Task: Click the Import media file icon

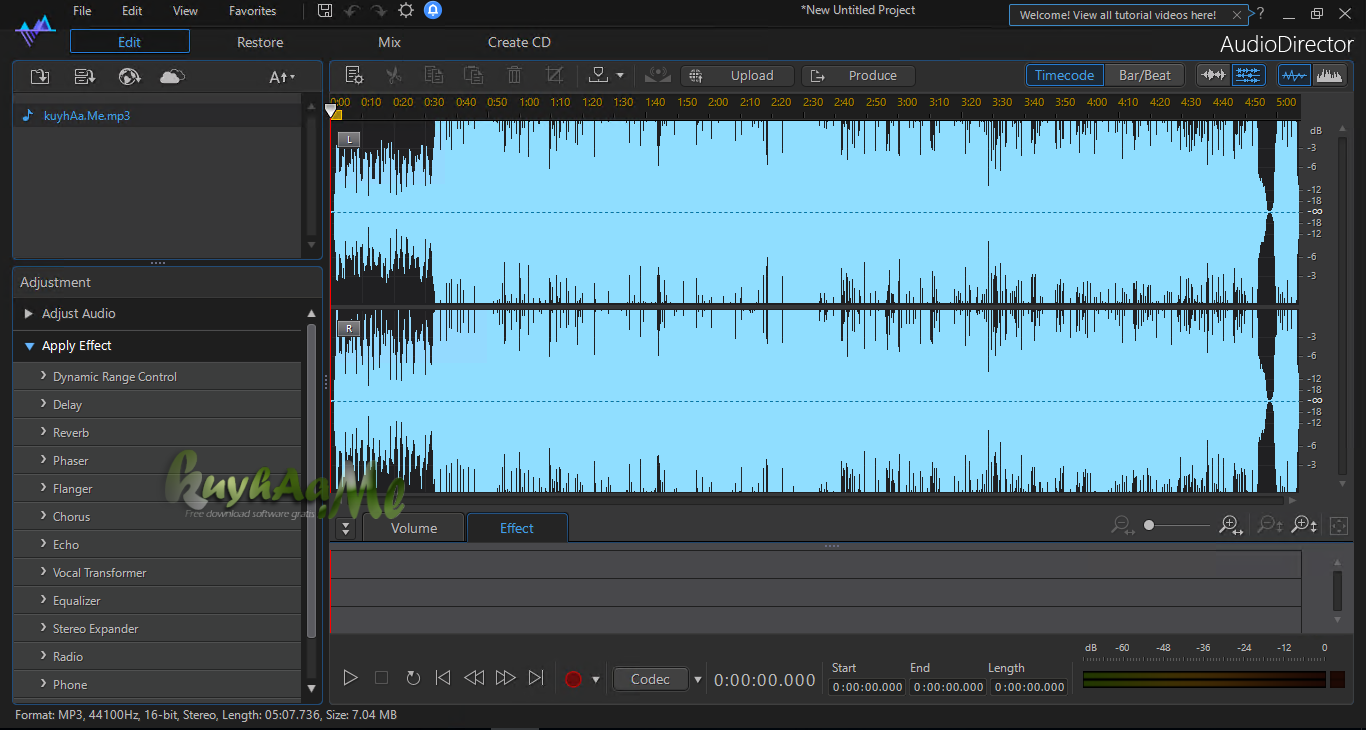Action: (x=40, y=77)
